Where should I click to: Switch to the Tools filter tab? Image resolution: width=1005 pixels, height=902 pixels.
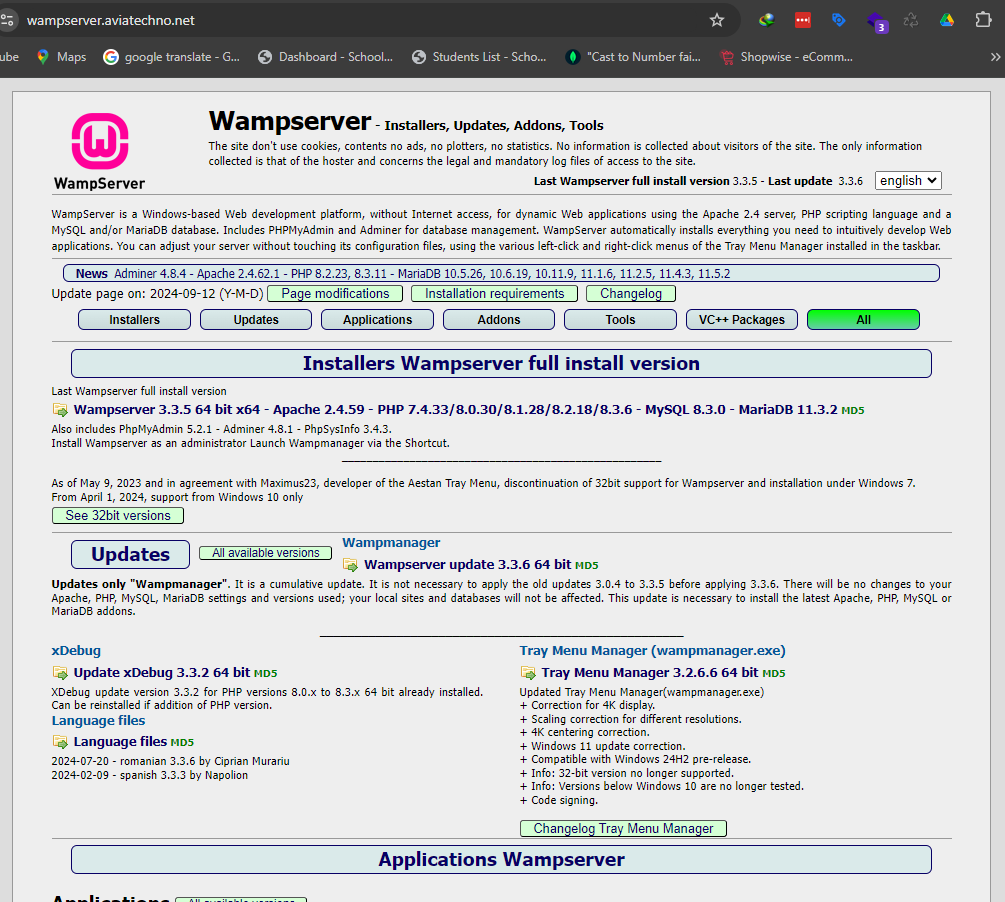620,319
